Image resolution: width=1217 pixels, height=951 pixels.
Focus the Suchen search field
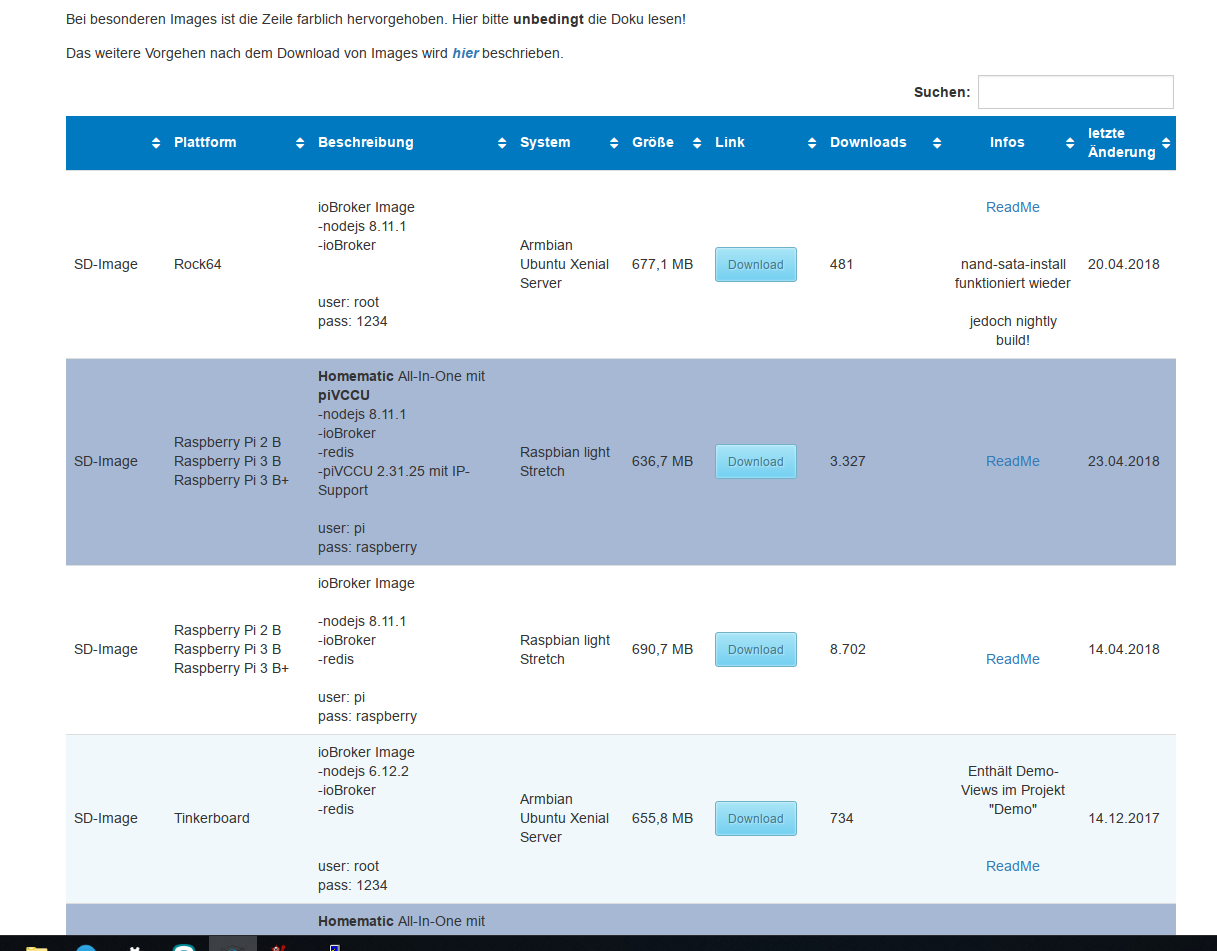[1075, 92]
